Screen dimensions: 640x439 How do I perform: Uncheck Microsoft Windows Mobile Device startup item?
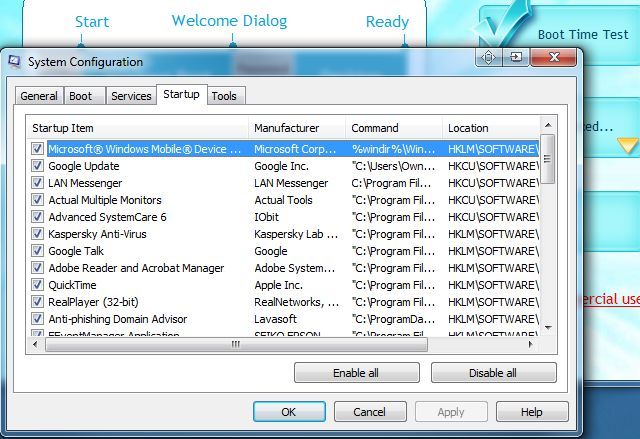[x=37, y=149]
